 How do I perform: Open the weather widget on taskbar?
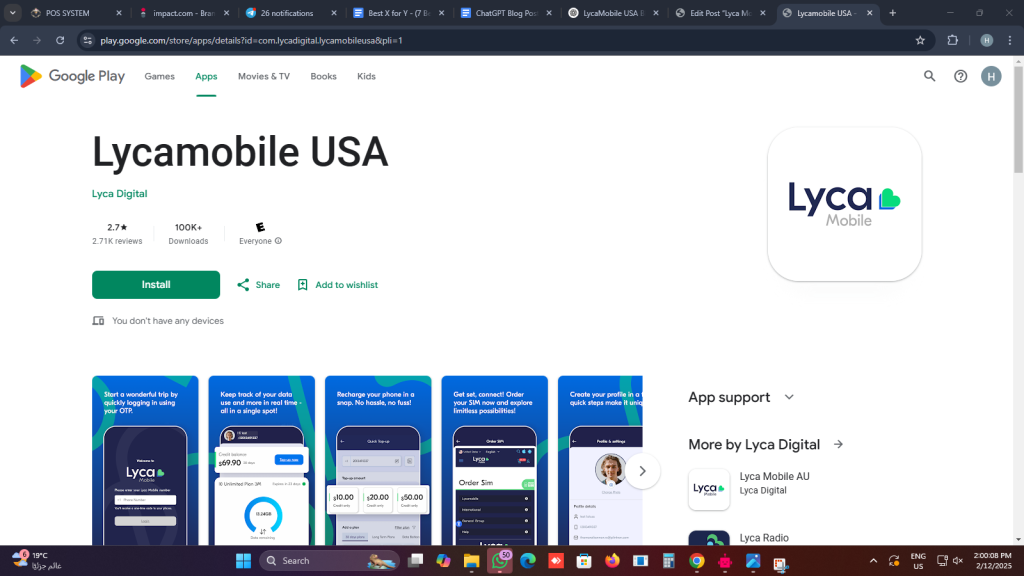pos(37,561)
